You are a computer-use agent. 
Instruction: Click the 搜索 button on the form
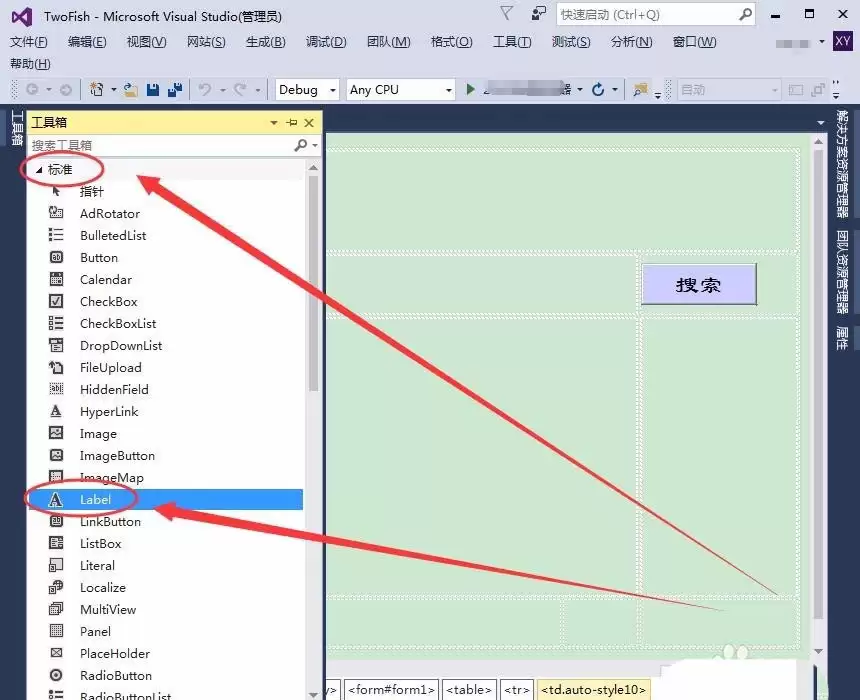(x=698, y=284)
